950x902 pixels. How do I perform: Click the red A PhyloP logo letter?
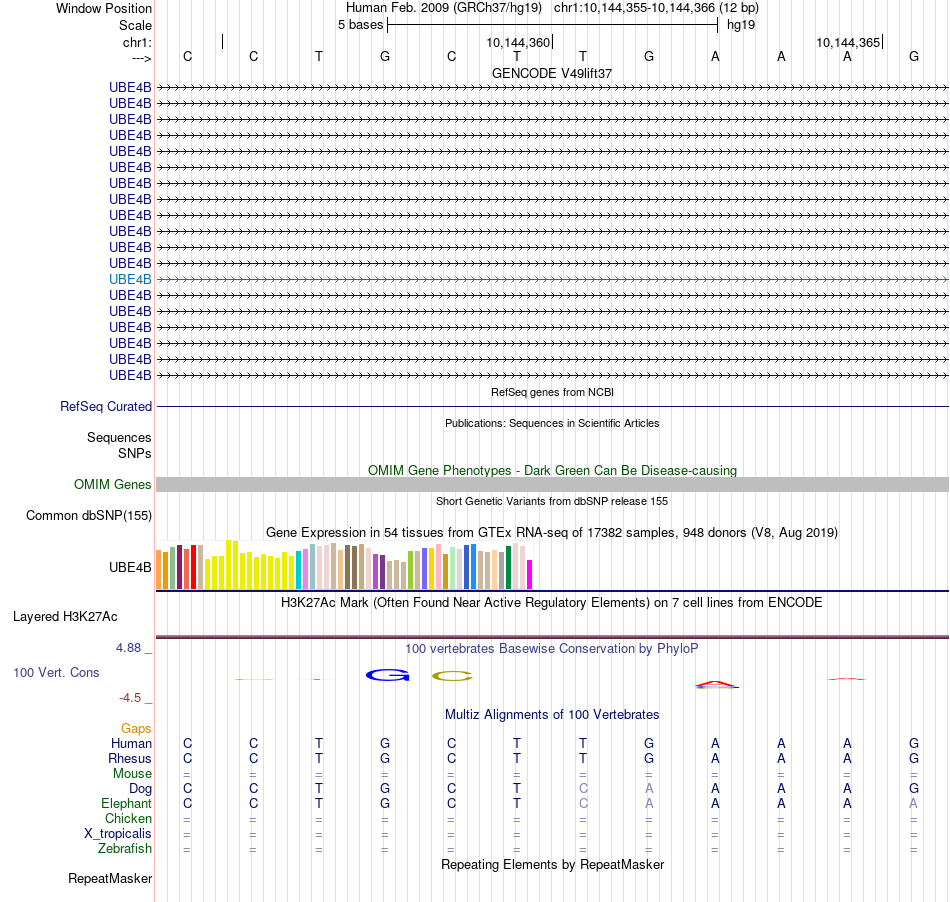pos(717,685)
